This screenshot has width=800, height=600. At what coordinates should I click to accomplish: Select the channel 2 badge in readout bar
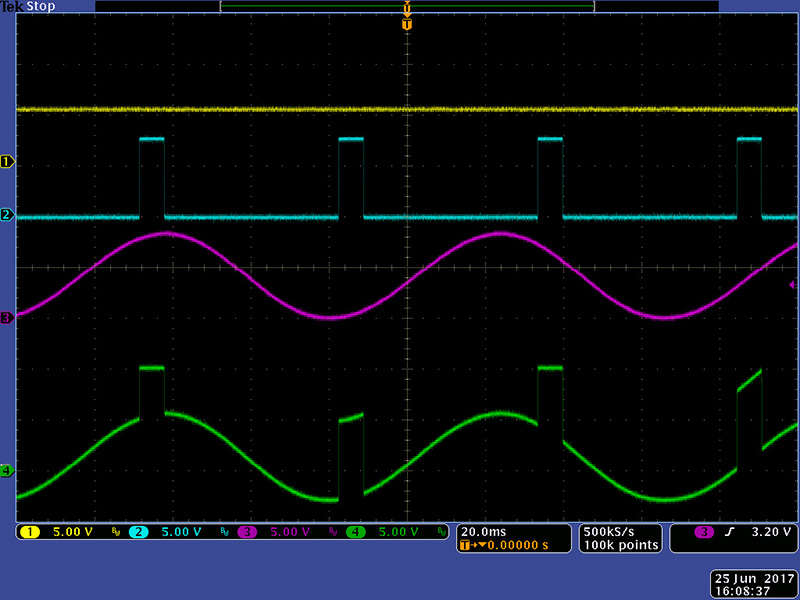click(139, 532)
